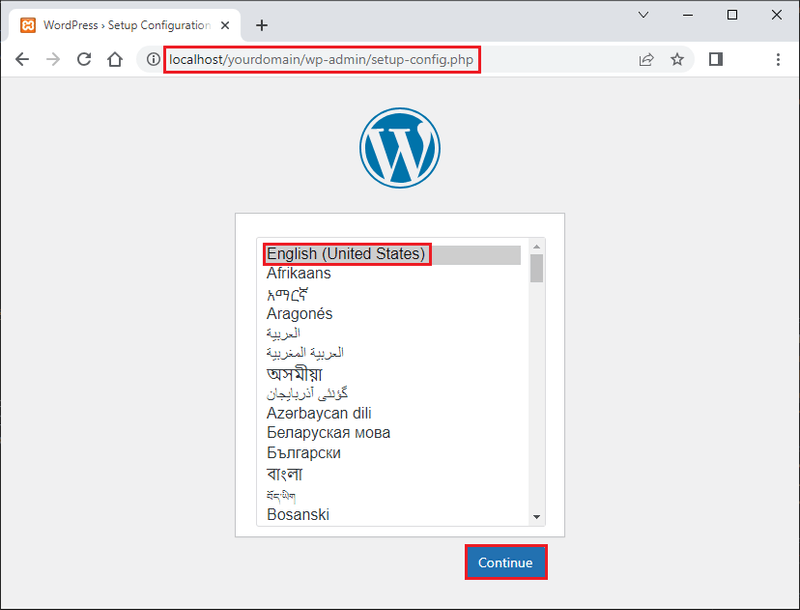Viewport: 800px width, 610px height.
Task: Select Azərbaycan dili from the list
Action: 317,413
